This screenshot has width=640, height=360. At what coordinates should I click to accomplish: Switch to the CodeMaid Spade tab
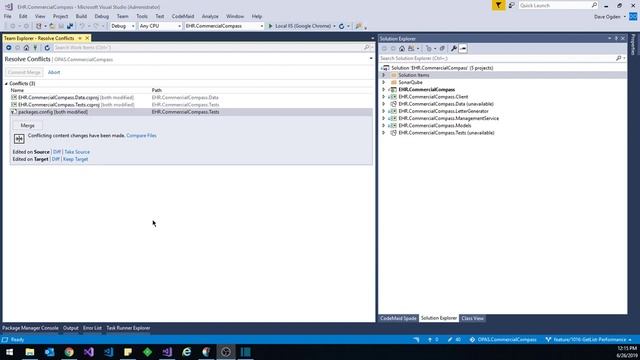coord(398,318)
